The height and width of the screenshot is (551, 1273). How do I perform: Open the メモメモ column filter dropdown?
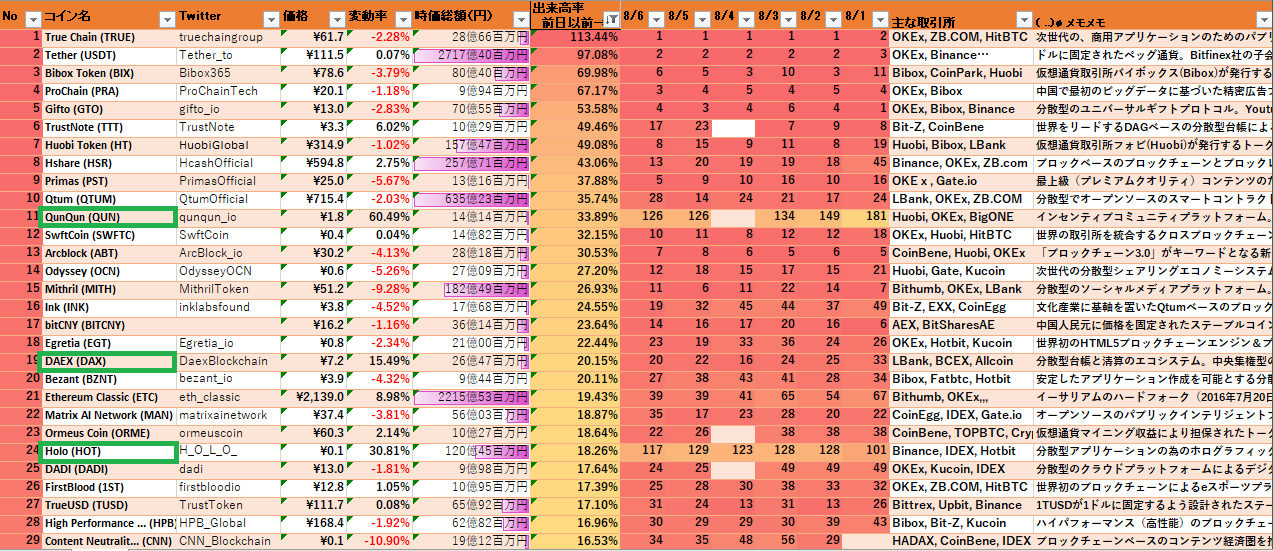click(x=1263, y=20)
